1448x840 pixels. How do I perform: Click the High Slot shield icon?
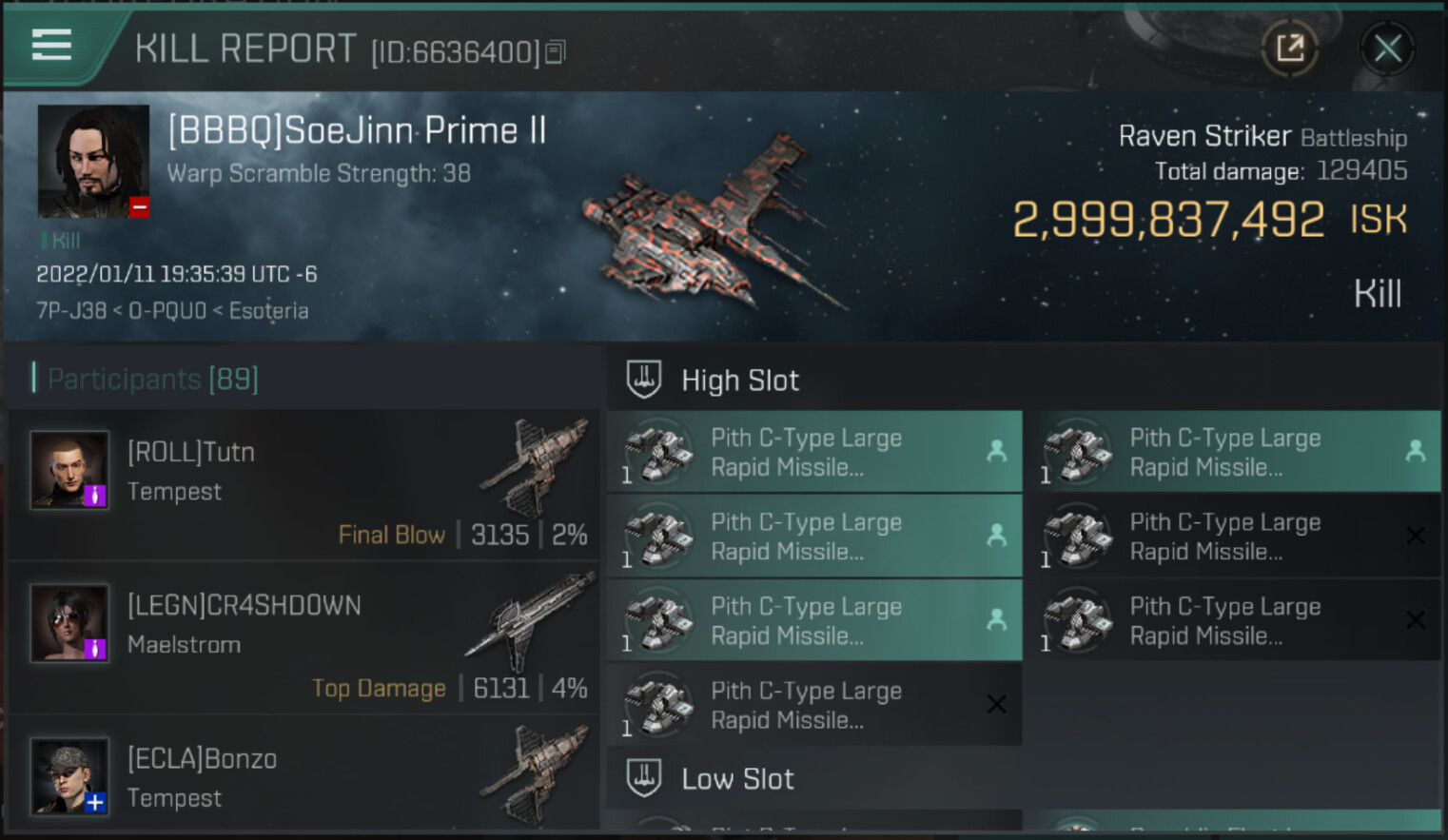(644, 380)
